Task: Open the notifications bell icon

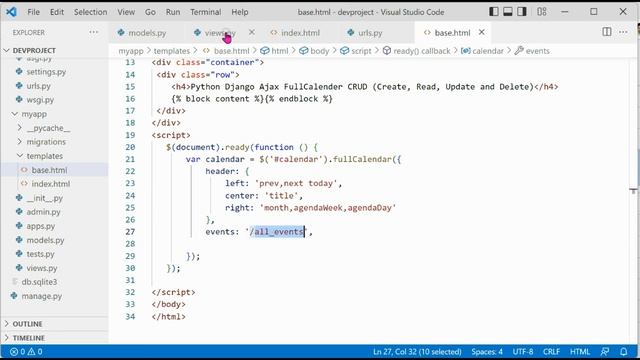Action: point(623,351)
